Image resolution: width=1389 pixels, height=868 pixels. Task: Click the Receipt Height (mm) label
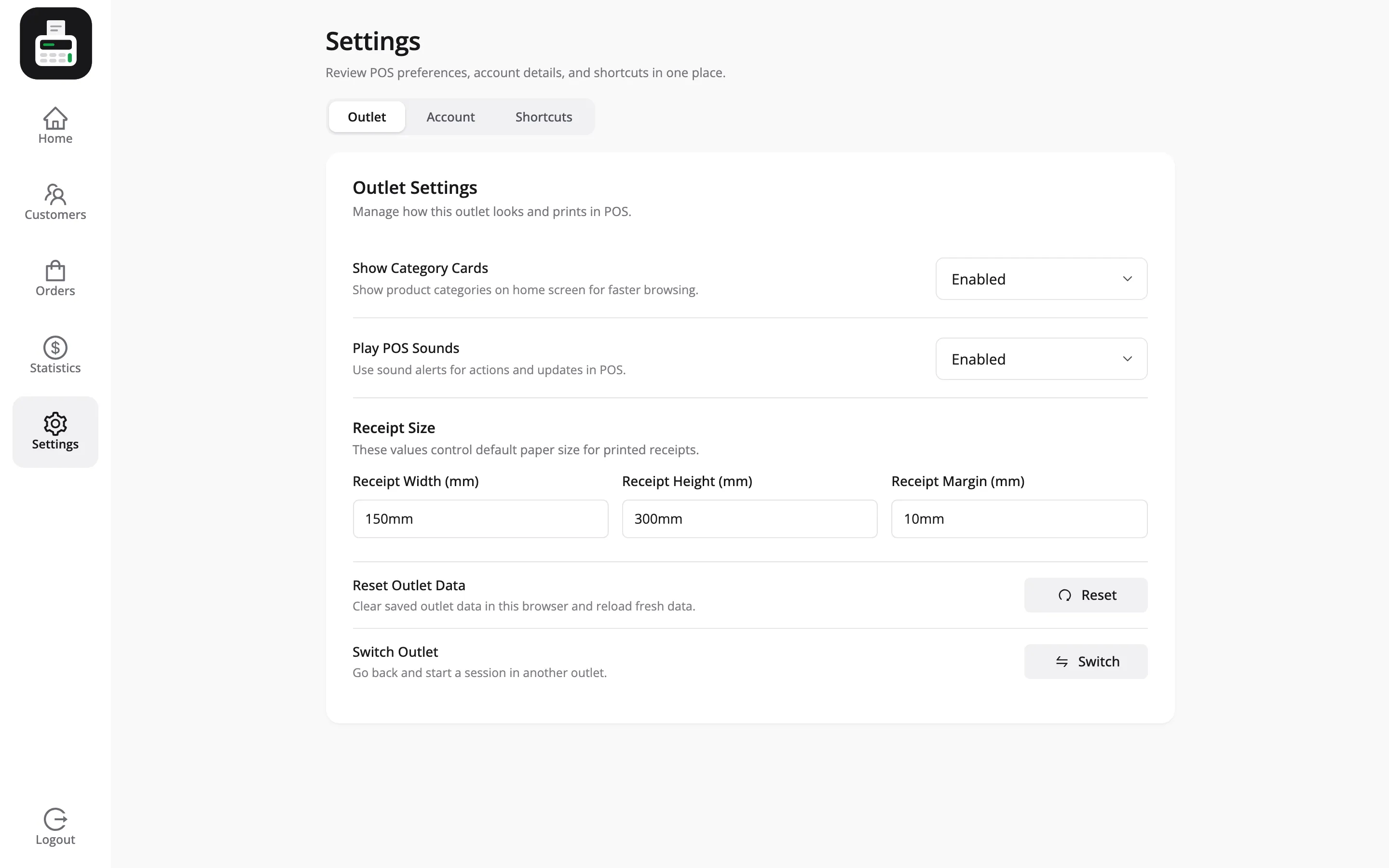687,482
